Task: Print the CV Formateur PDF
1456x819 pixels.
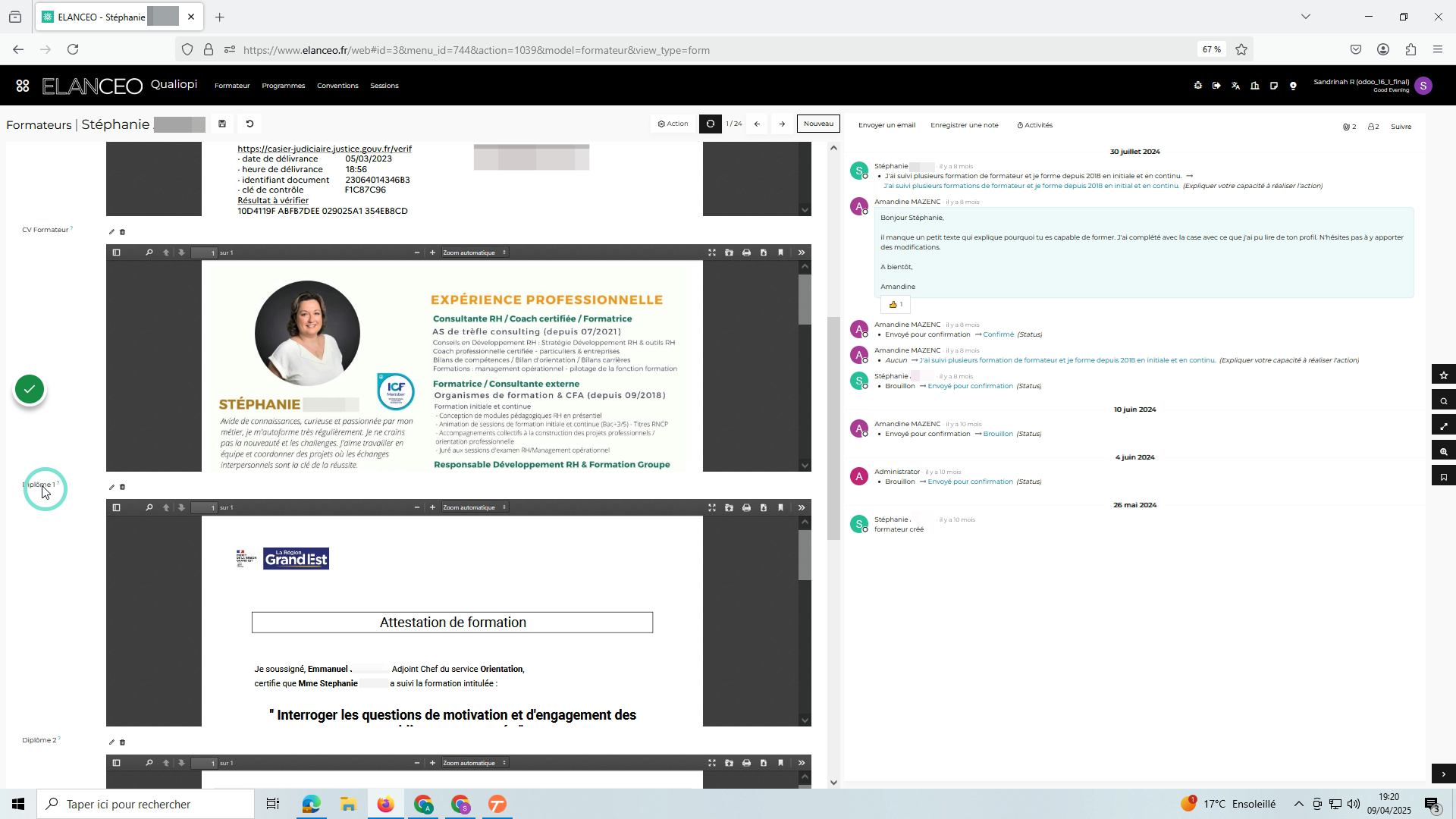Action: coord(746,253)
